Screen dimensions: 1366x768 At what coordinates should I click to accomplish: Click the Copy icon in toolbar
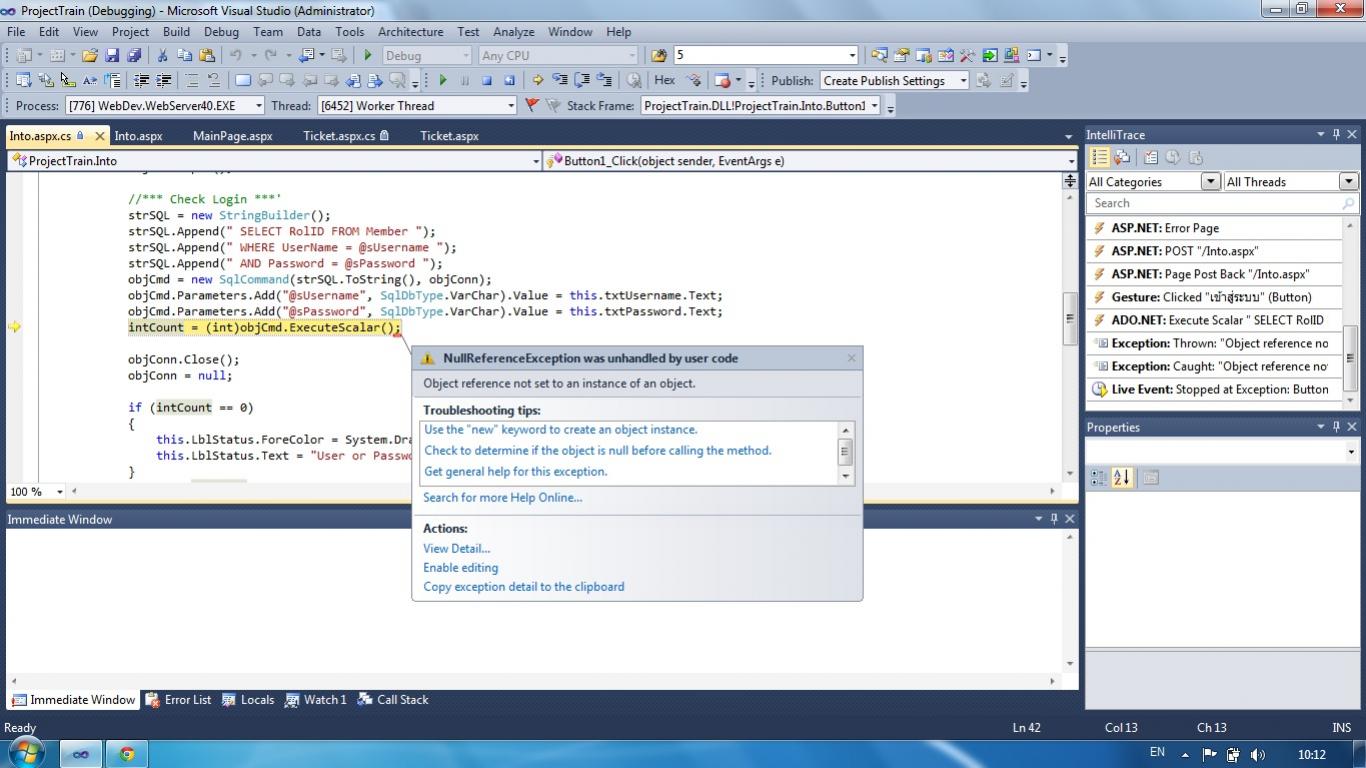(x=185, y=56)
